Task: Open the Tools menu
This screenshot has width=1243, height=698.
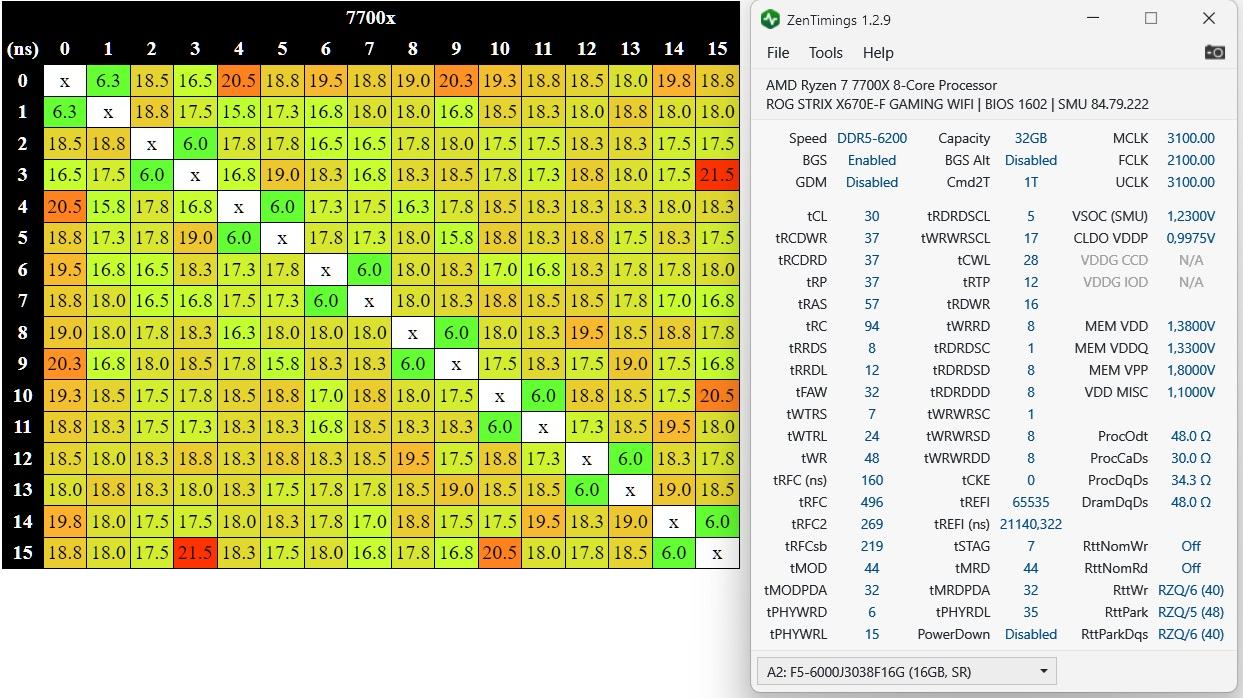Action: click(826, 53)
